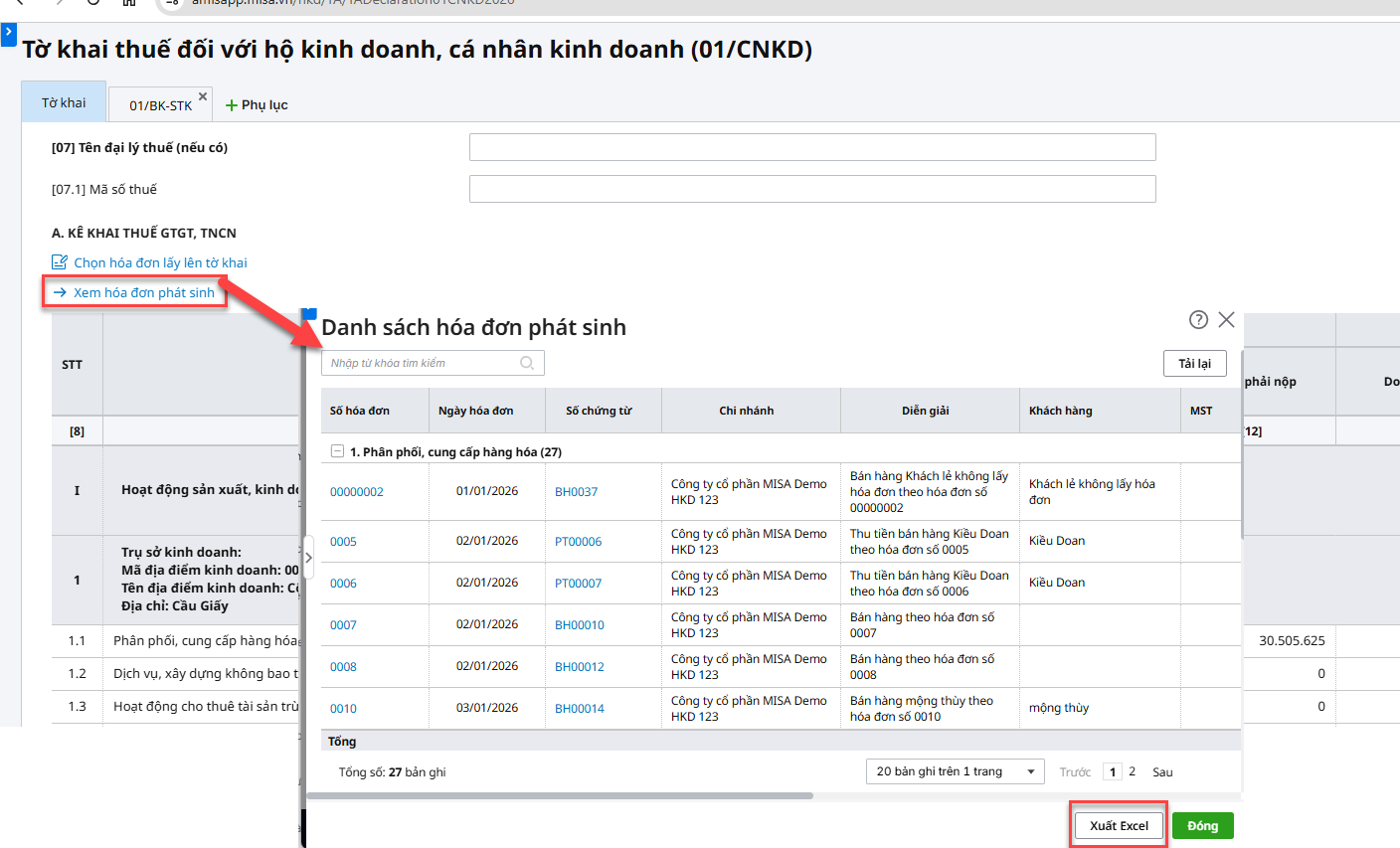Open the records per page dropdown
The width and height of the screenshot is (1400, 848).
pyautogui.click(x=956, y=771)
